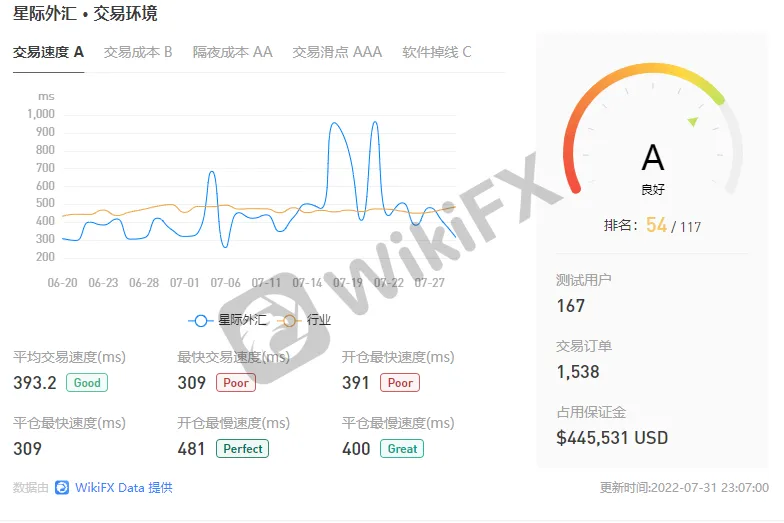Switch to 交易滑点 AAA tab
The width and height of the screenshot is (784, 523).
[x=337, y=52]
